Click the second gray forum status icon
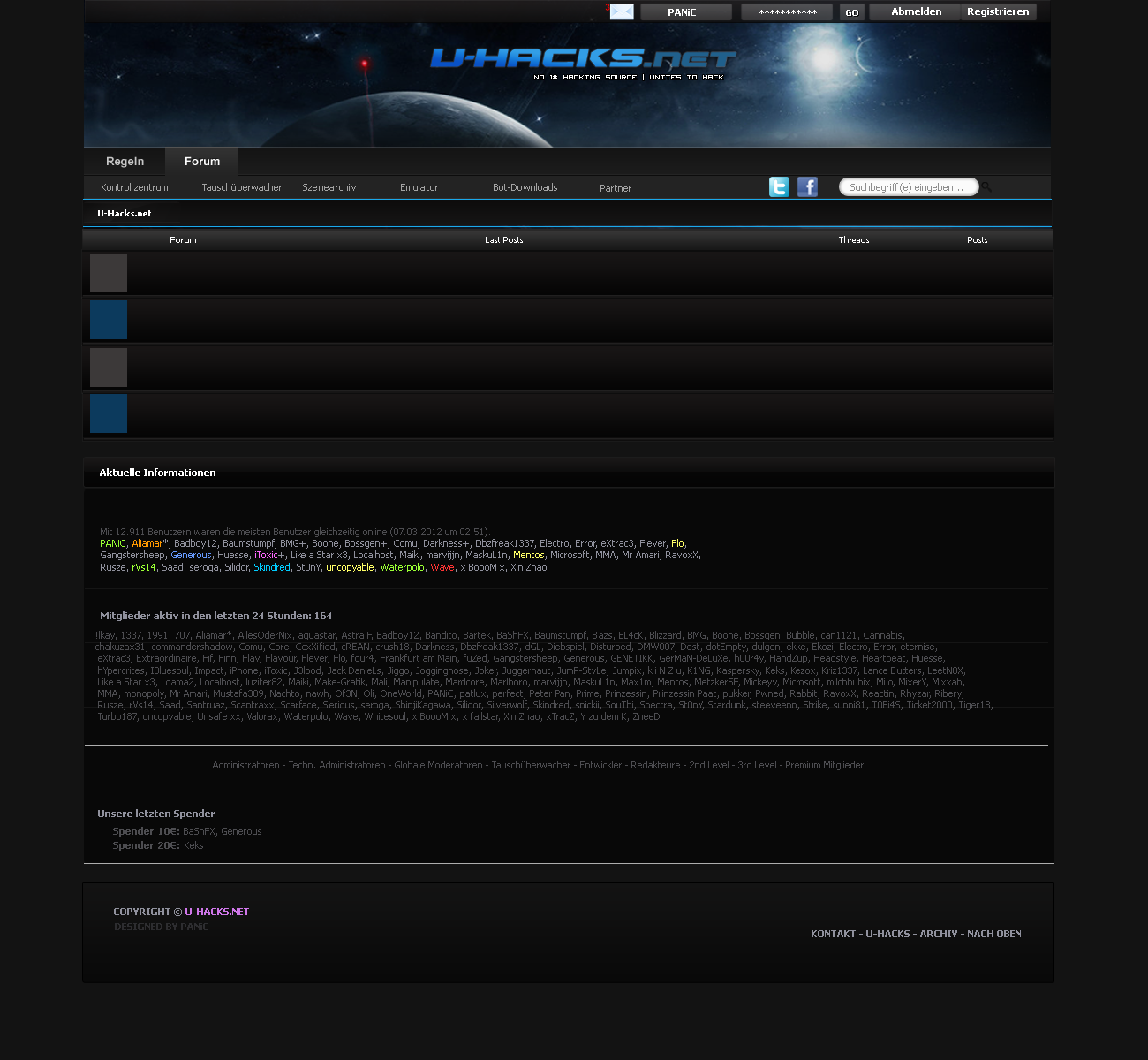This screenshot has width=1148, height=1060. click(x=109, y=367)
